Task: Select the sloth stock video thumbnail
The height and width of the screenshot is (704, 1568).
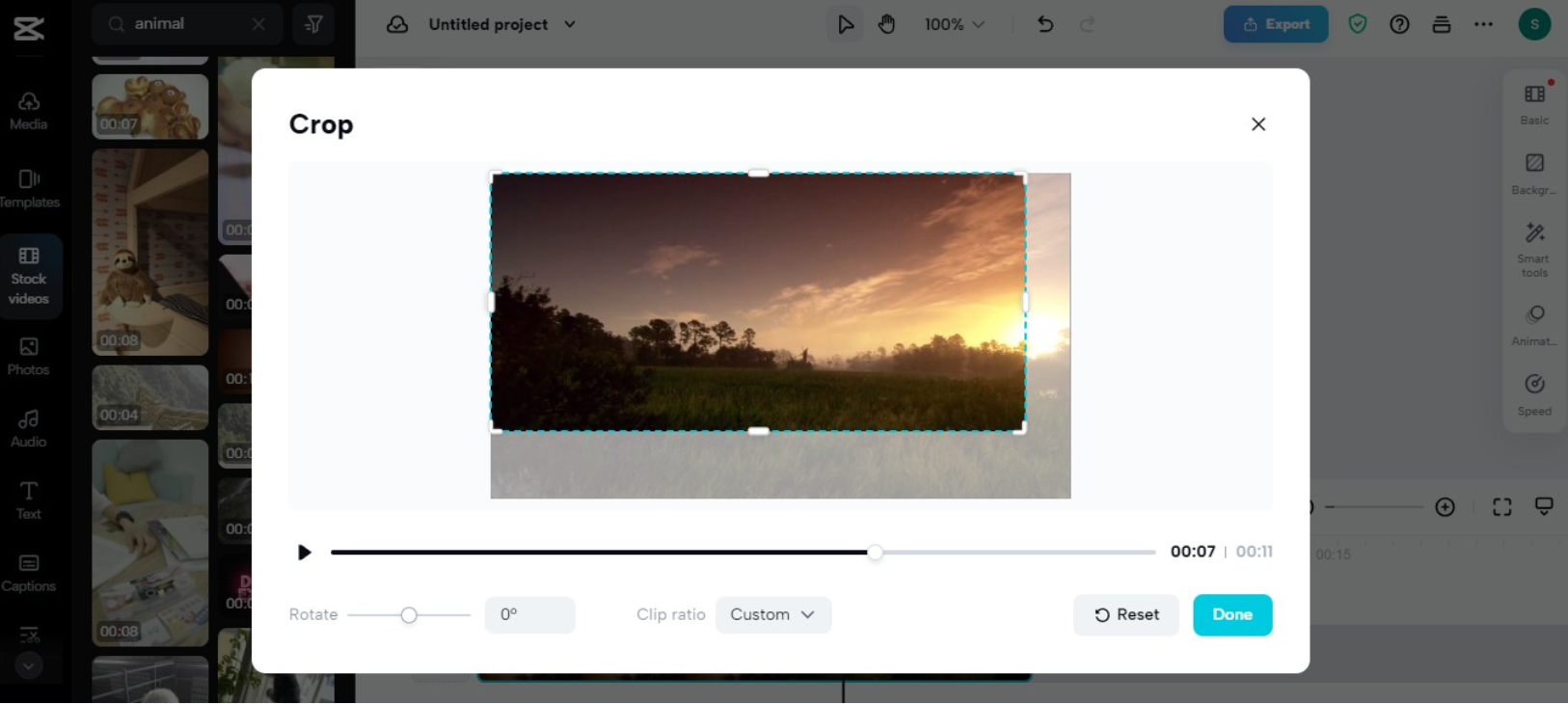Action: pyautogui.click(x=150, y=252)
